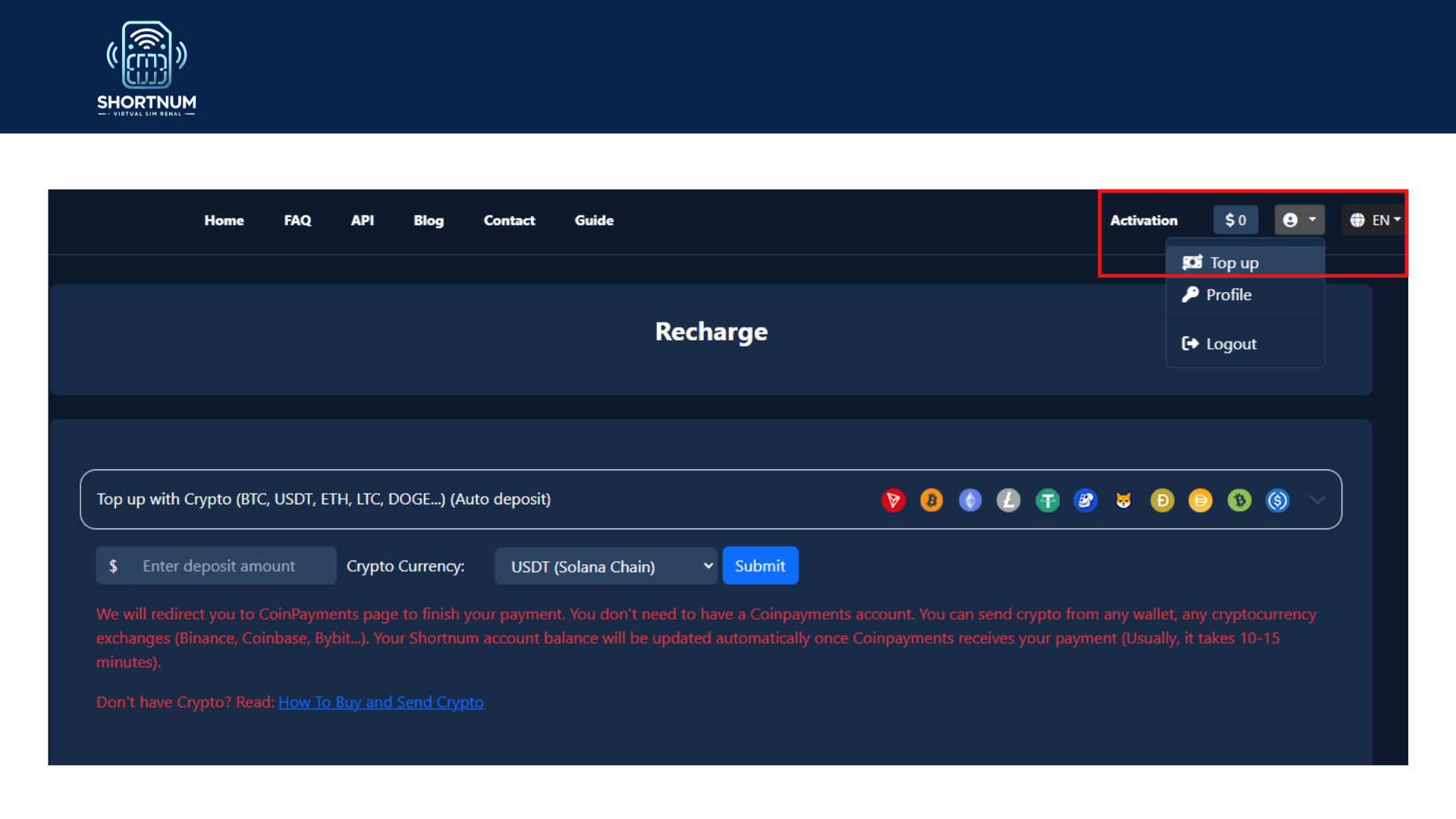Viewport: 1456px width, 819px height.
Task: Select Profile from account menu
Action: tap(1228, 295)
